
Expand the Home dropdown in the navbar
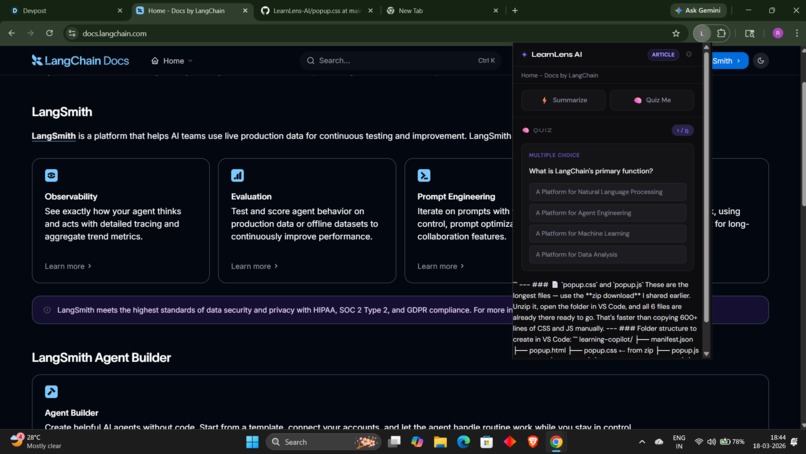172,61
